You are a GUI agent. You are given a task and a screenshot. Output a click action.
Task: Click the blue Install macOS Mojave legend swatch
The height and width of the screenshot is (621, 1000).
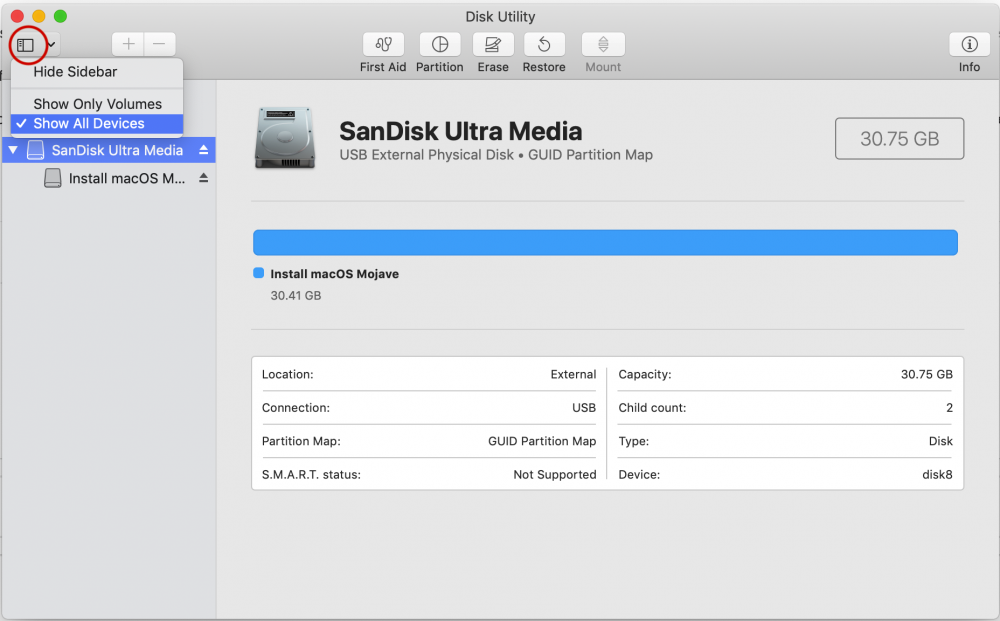[x=258, y=273]
